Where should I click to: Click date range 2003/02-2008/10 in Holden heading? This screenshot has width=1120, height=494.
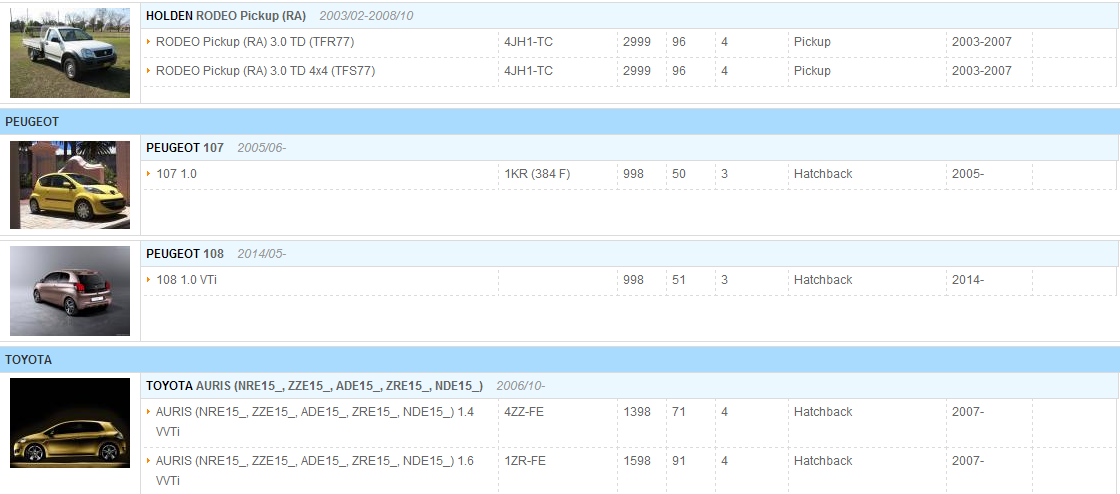(x=366, y=16)
